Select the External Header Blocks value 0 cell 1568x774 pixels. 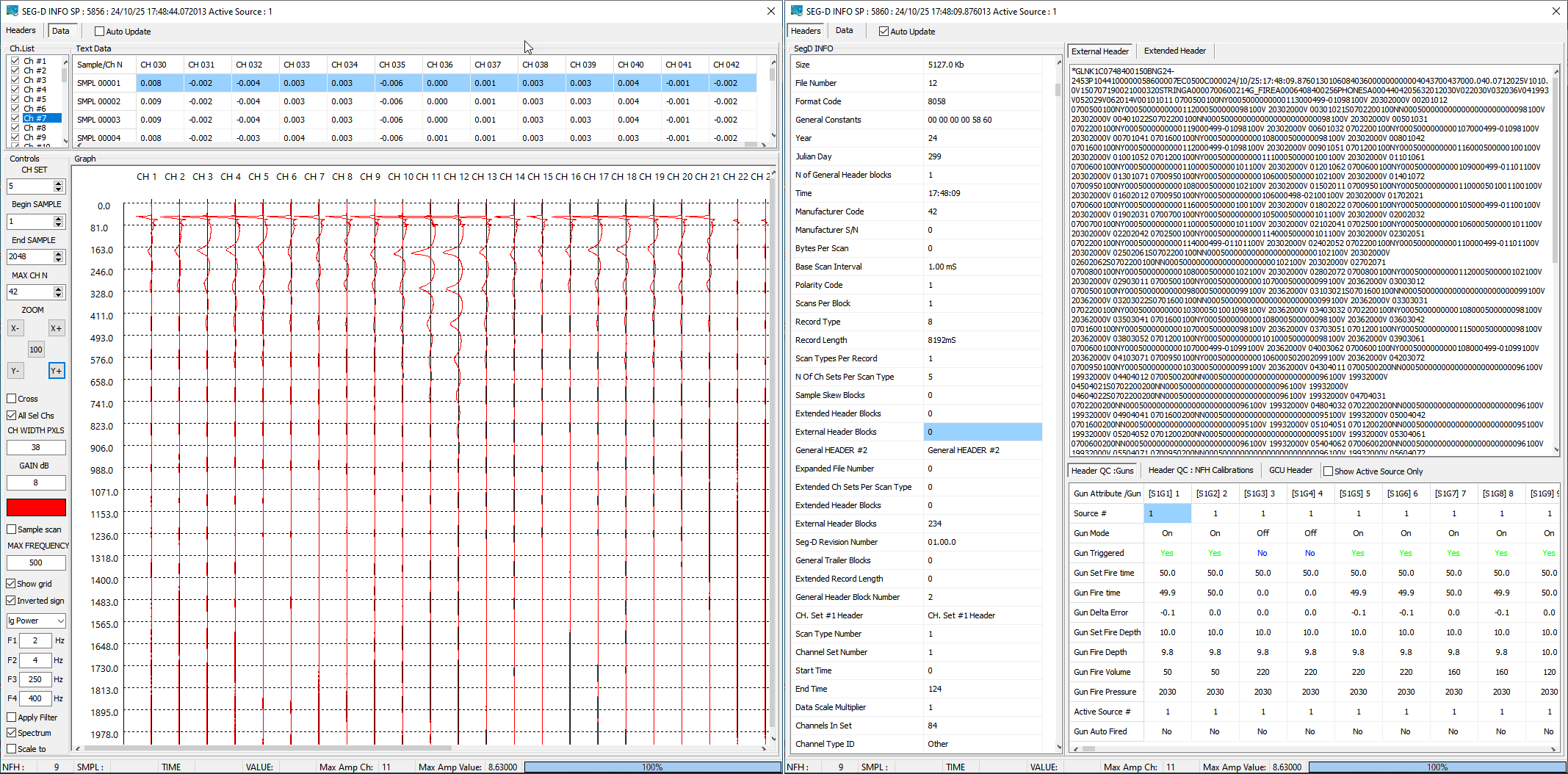(x=983, y=432)
